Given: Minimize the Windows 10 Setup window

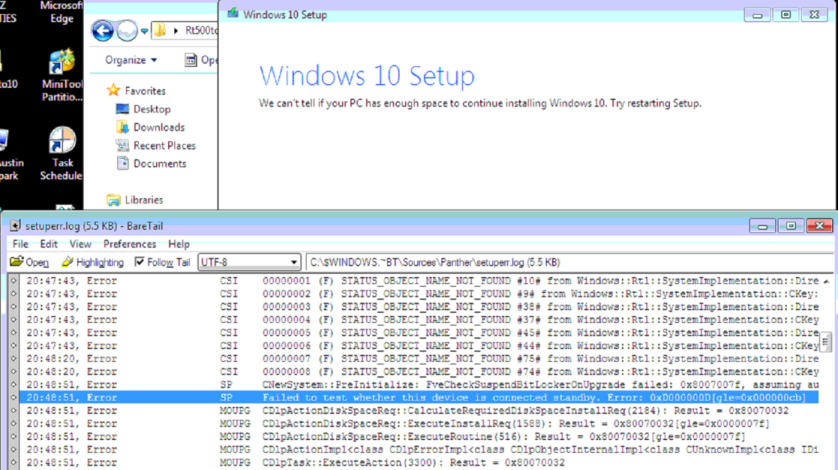Looking at the screenshot, I should (757, 15).
